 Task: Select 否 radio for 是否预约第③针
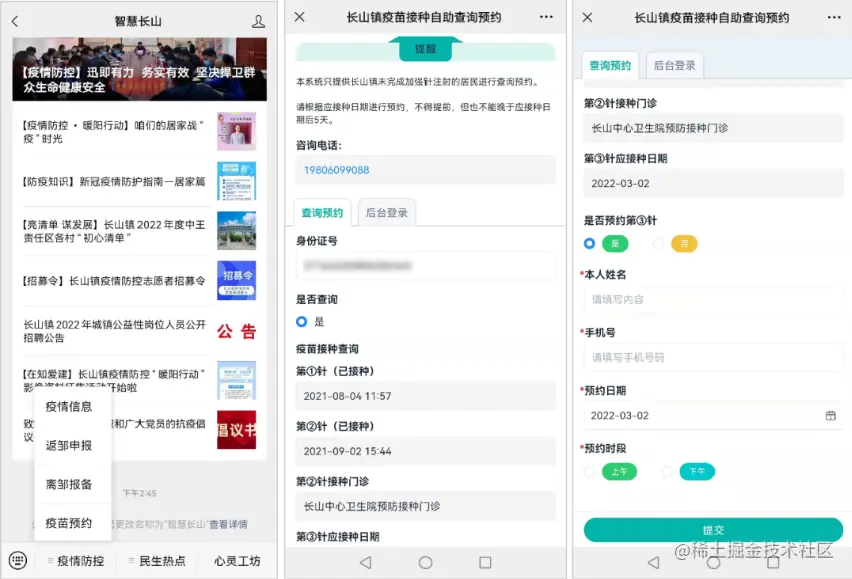click(x=659, y=243)
